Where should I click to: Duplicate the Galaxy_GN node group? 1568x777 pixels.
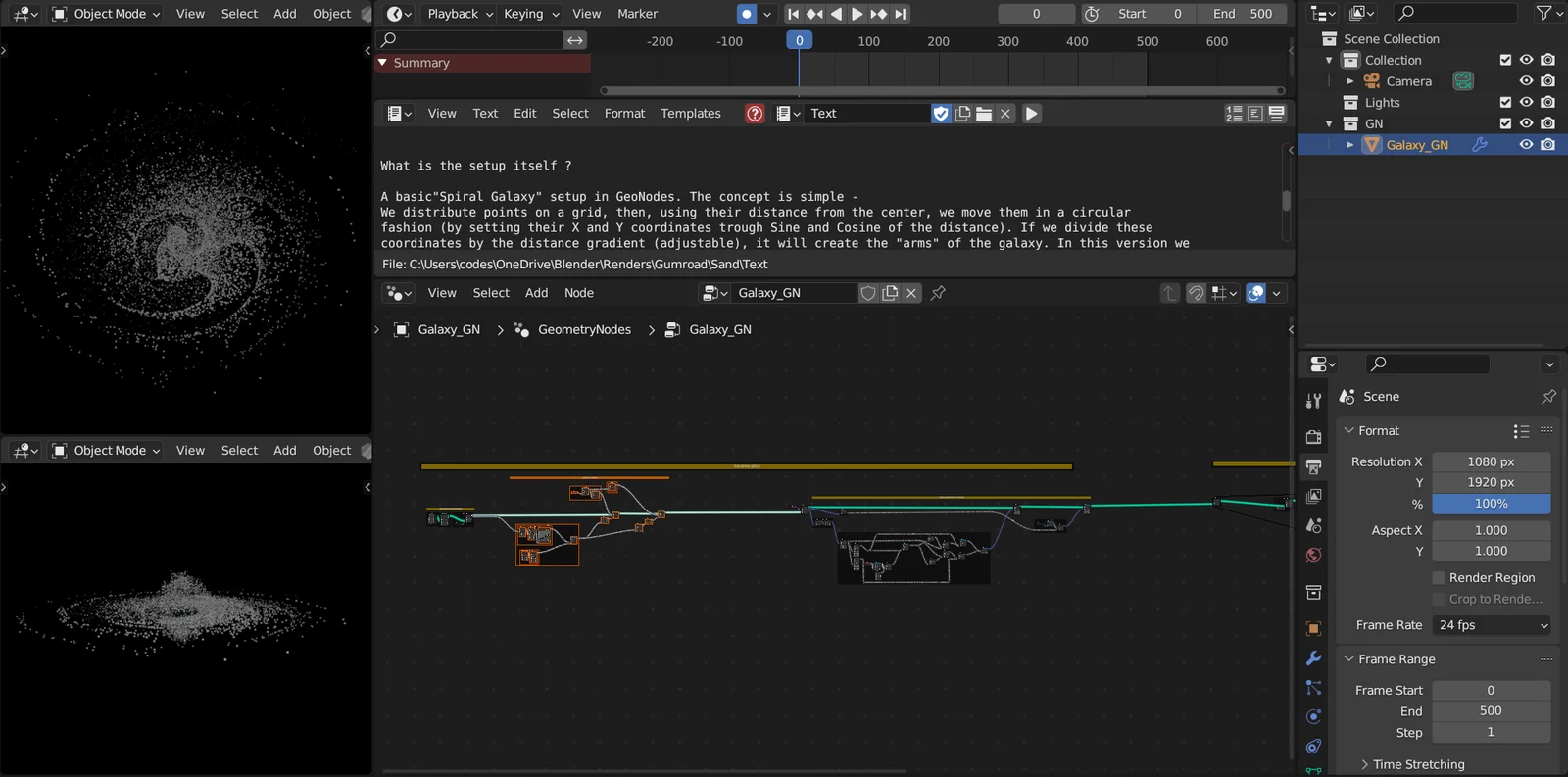tap(890, 293)
